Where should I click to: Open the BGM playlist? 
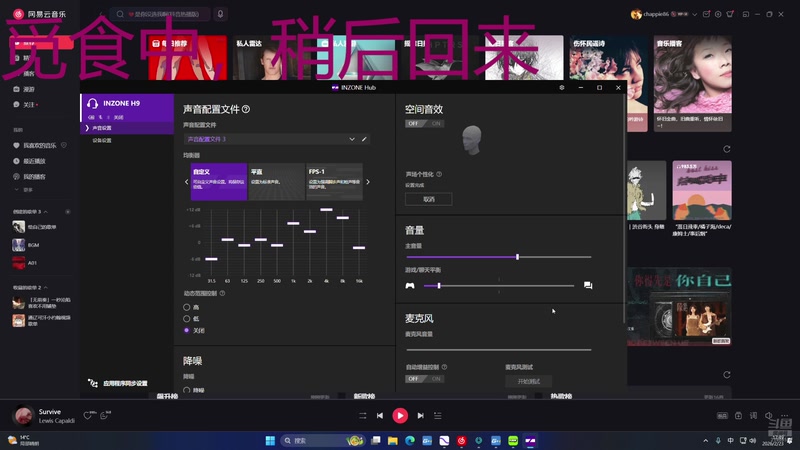pos(33,245)
